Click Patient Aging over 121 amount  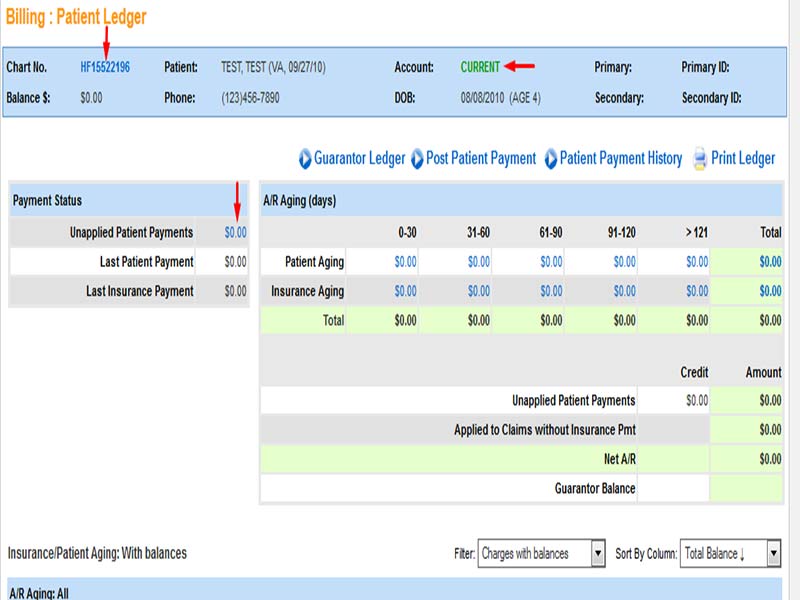(x=697, y=262)
